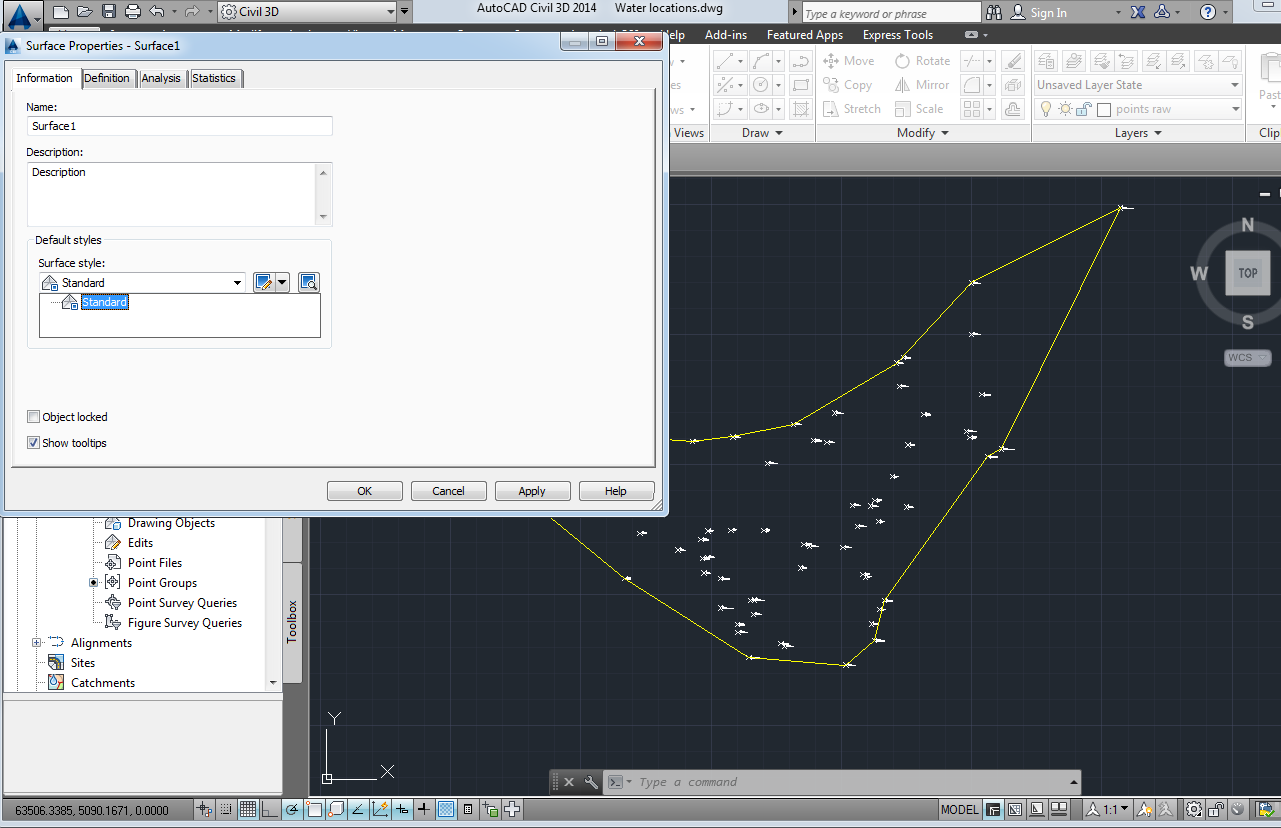
Task: Expand the Modify panel flyout
Action: click(922, 133)
